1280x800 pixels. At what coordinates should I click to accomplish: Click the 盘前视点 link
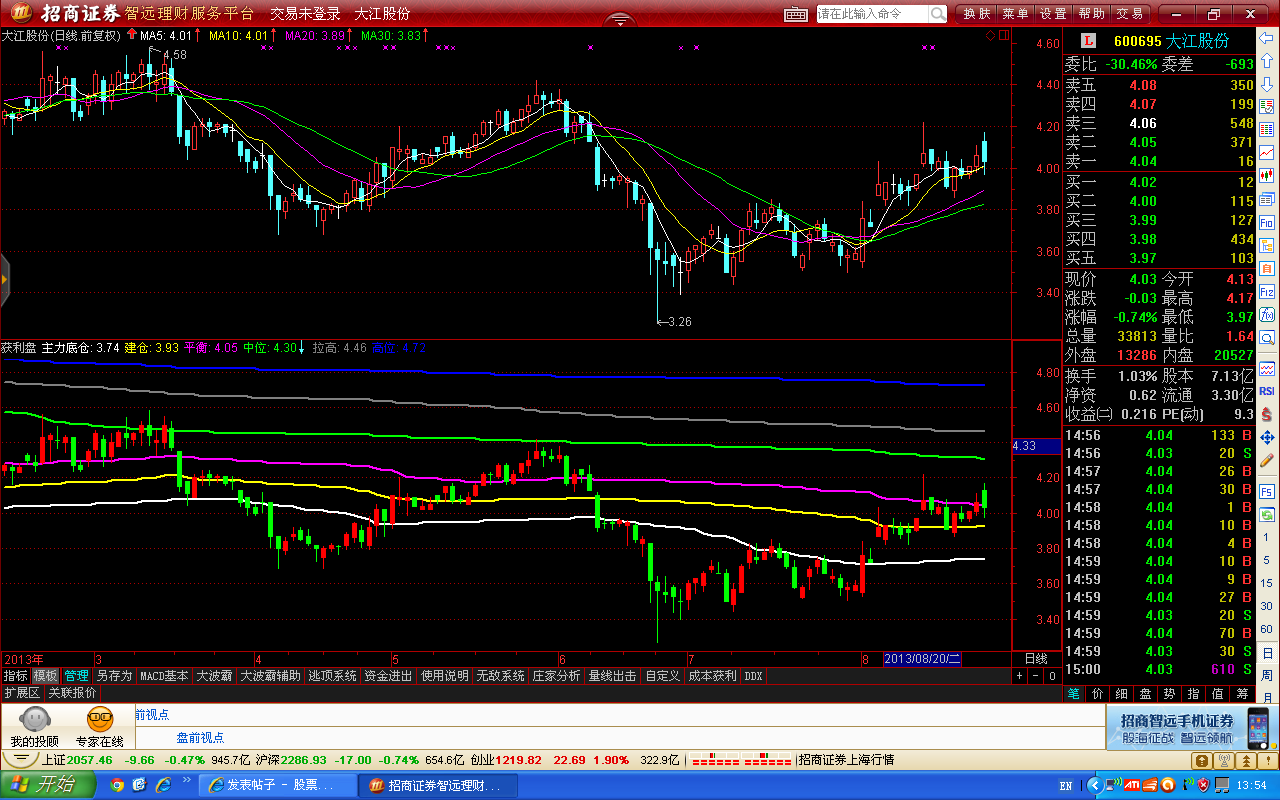(x=200, y=737)
